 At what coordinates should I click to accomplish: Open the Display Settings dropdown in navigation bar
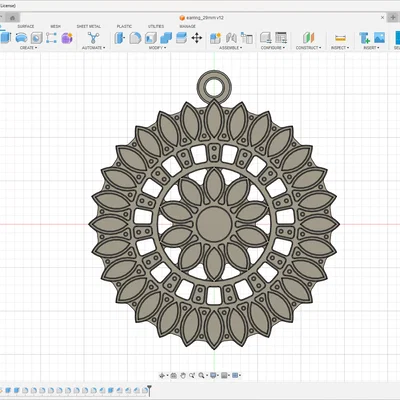(214, 376)
